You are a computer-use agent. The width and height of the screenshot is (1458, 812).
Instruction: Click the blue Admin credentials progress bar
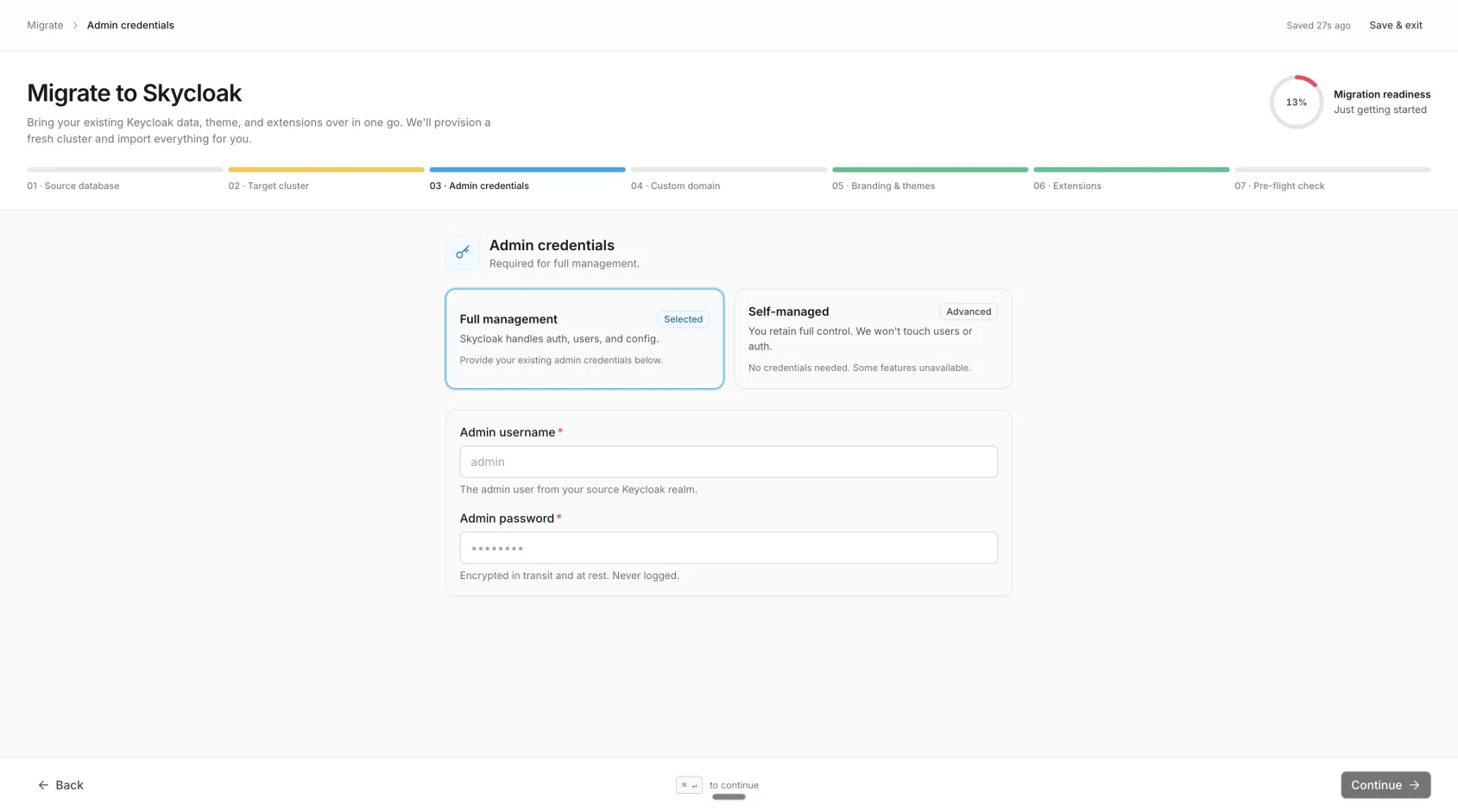click(527, 170)
